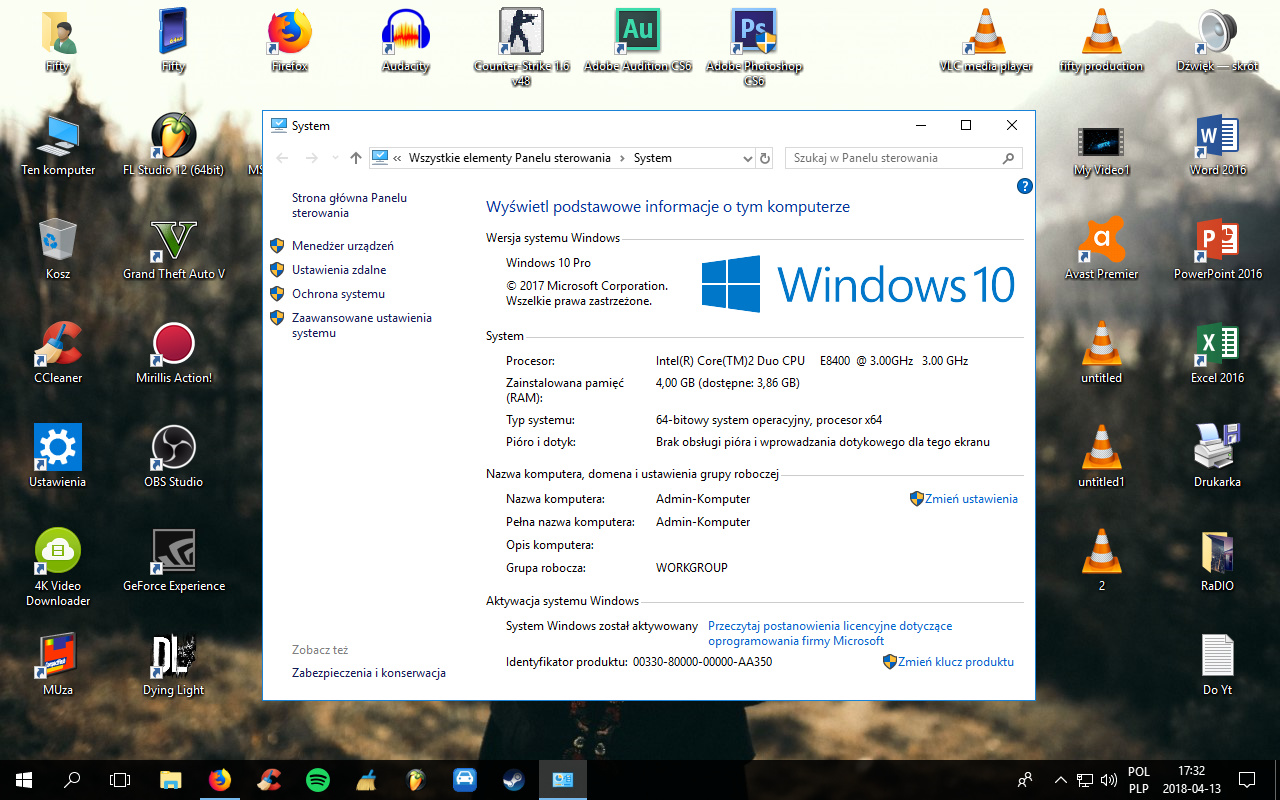Select Mirillis Action! desktop icon
The image size is (1280, 800).
(174, 353)
